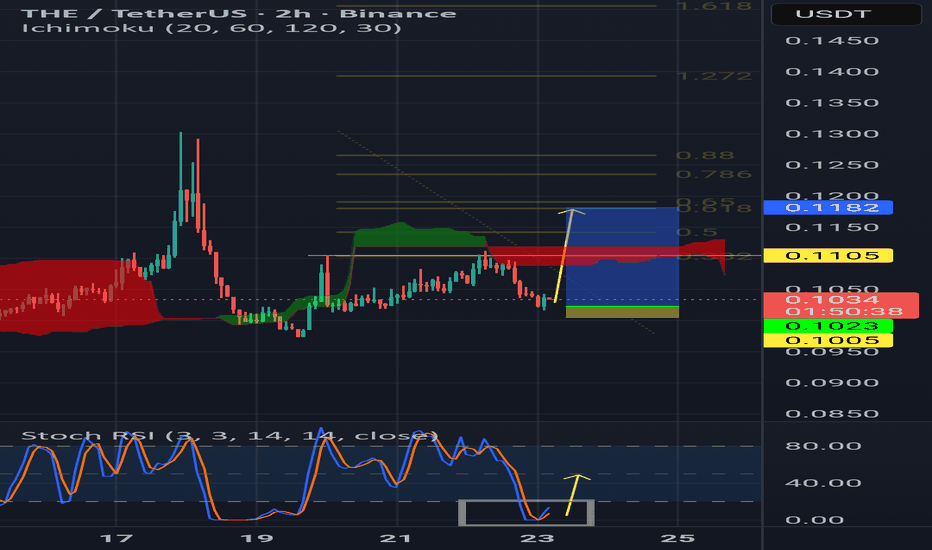
Task: Click the 0.1400 price axis value
Action: pyautogui.click(x=832, y=71)
